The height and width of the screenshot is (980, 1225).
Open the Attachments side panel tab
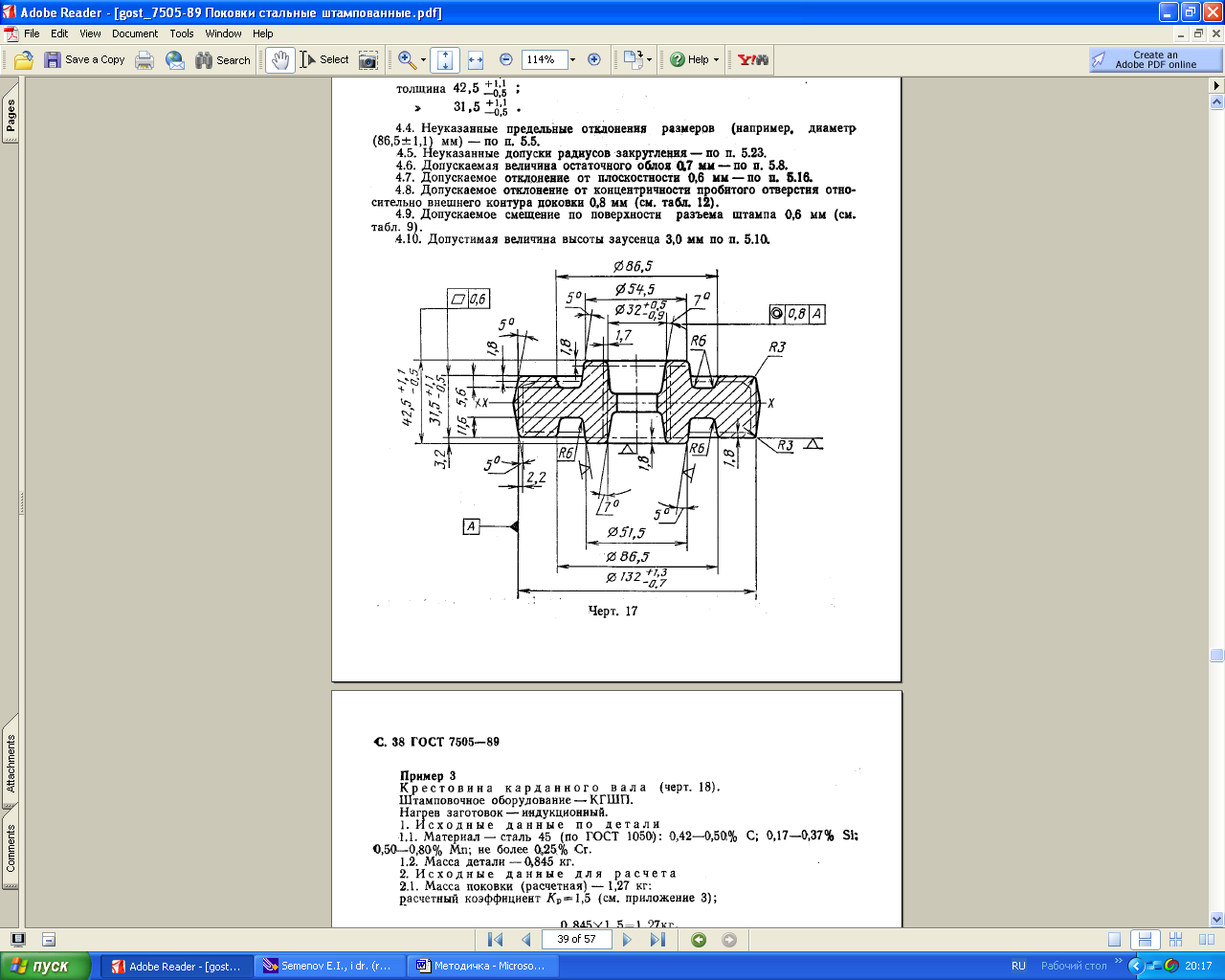click(11, 763)
